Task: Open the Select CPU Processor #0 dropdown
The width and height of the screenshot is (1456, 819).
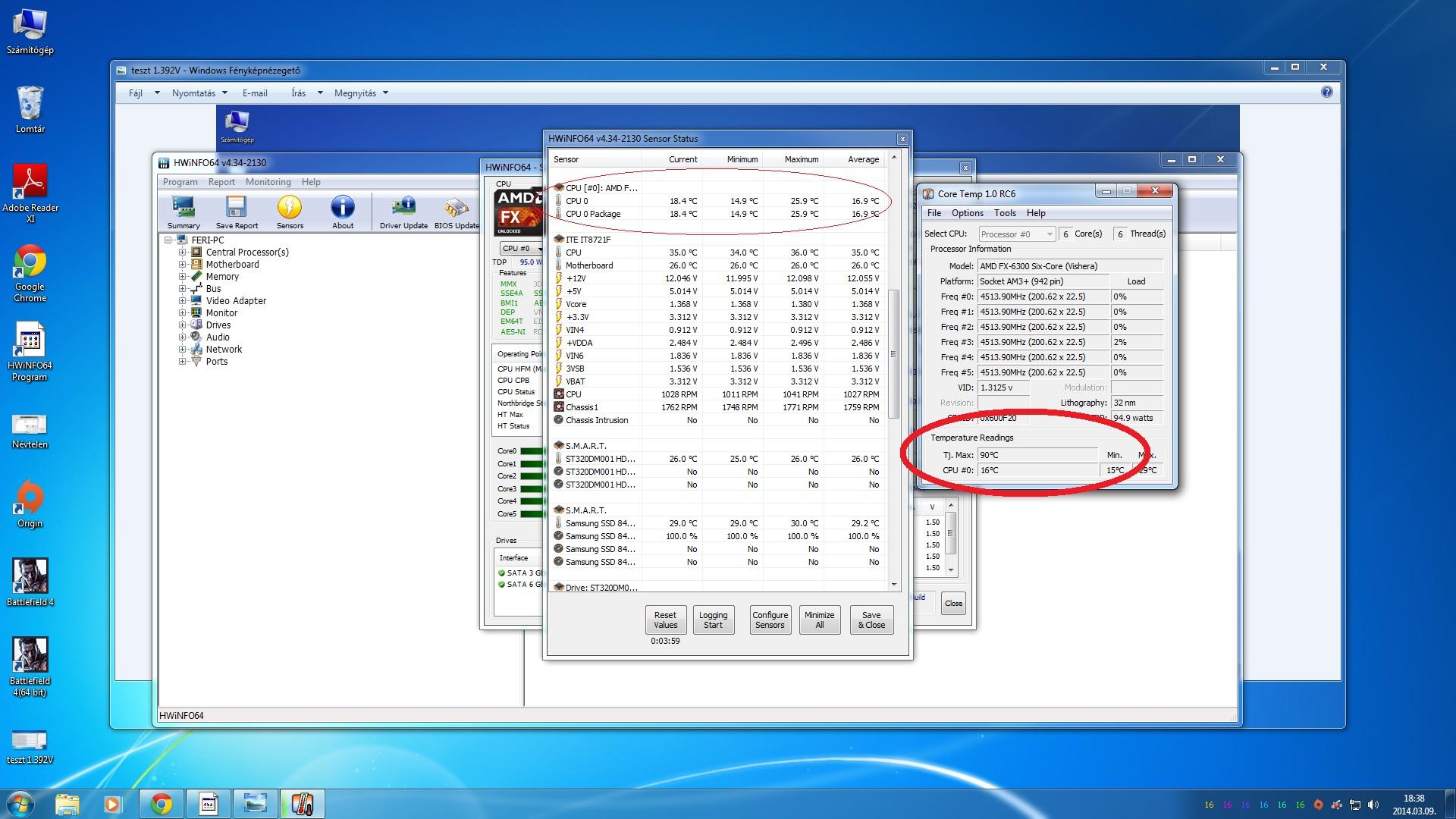Action: coord(1016,234)
